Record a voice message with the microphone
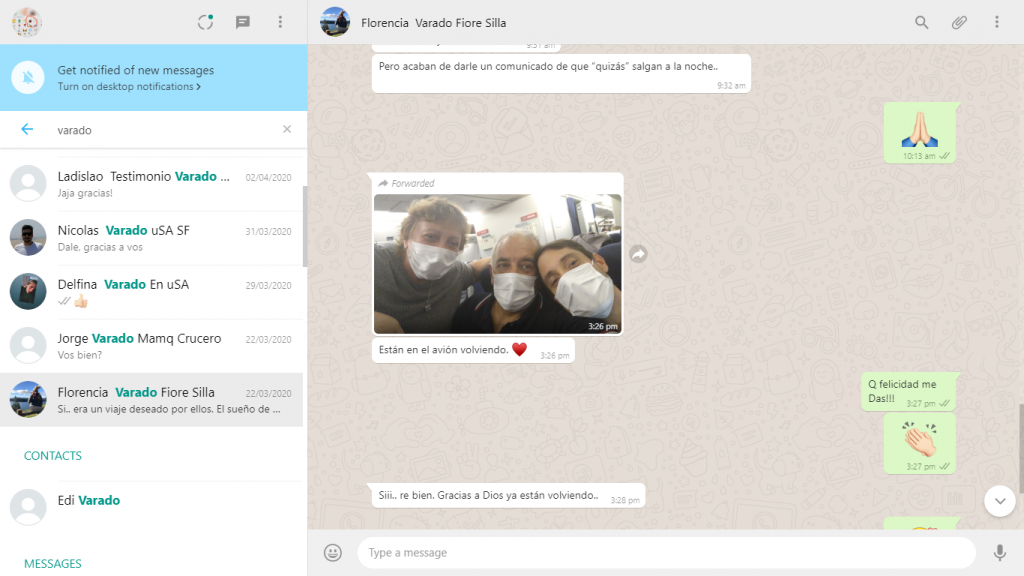The height and width of the screenshot is (576, 1024). (x=1000, y=552)
